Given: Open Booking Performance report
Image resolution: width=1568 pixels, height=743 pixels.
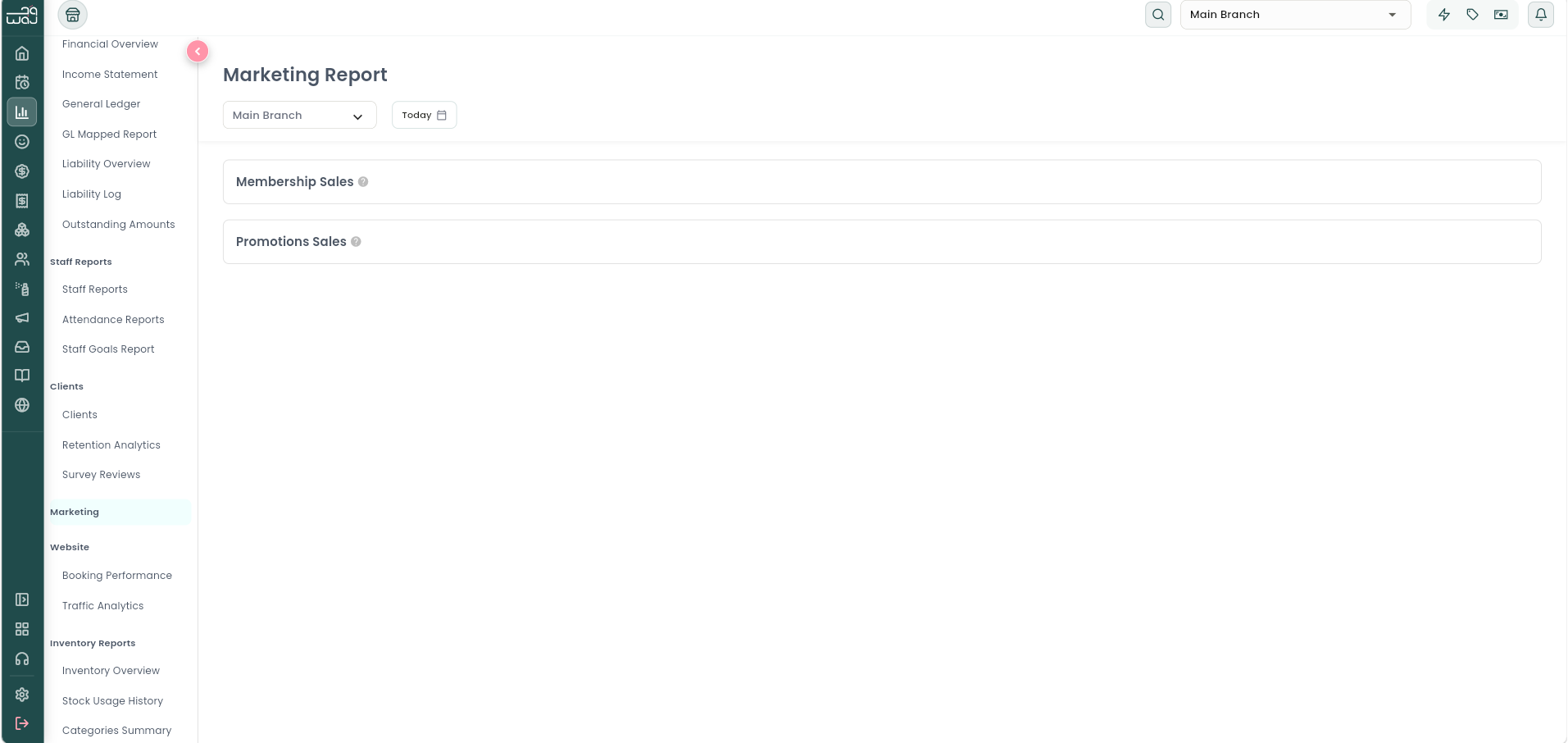Looking at the screenshot, I should (117, 576).
